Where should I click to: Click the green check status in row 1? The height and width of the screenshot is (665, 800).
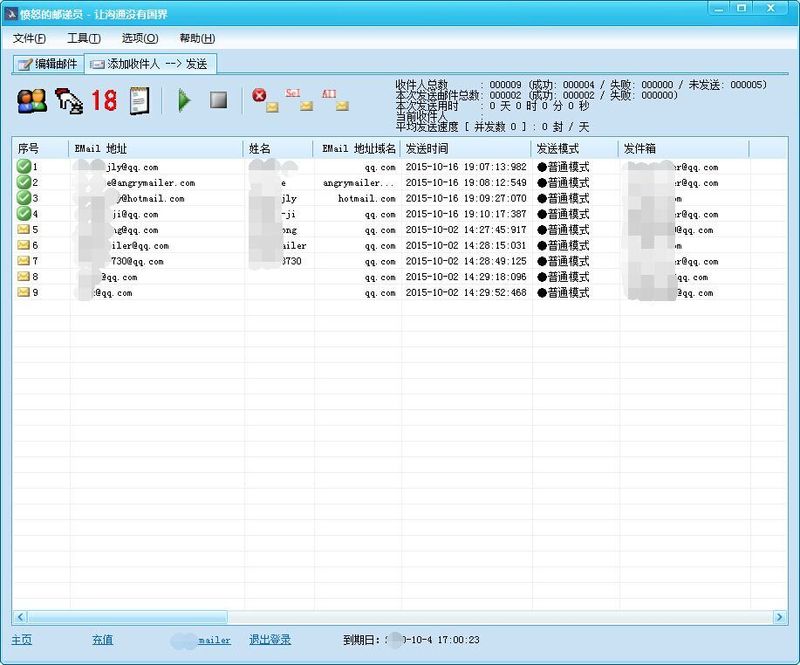point(23,166)
